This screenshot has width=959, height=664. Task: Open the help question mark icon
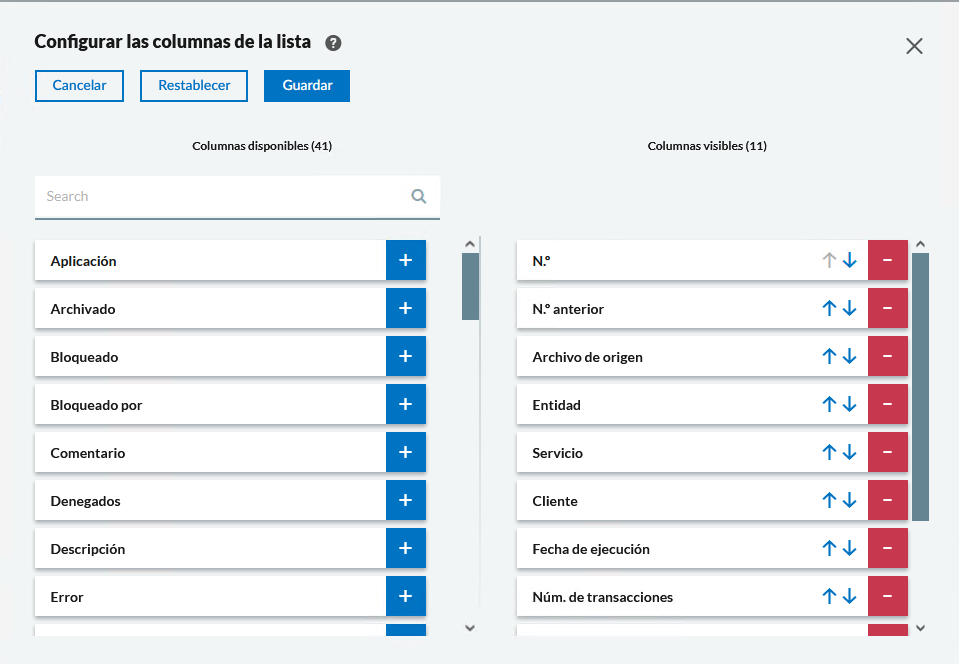[x=334, y=43]
